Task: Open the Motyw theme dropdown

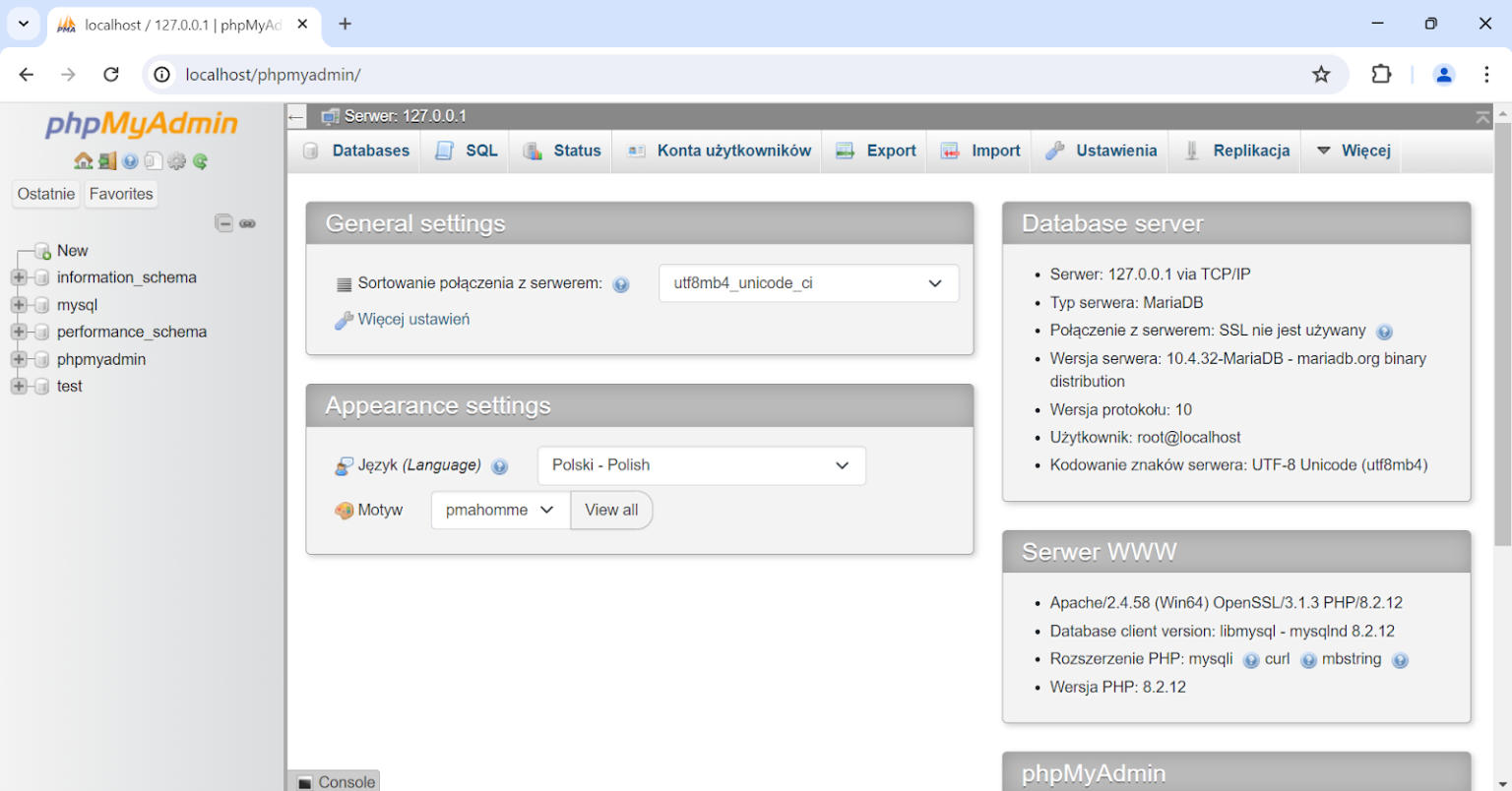Action: click(x=500, y=510)
